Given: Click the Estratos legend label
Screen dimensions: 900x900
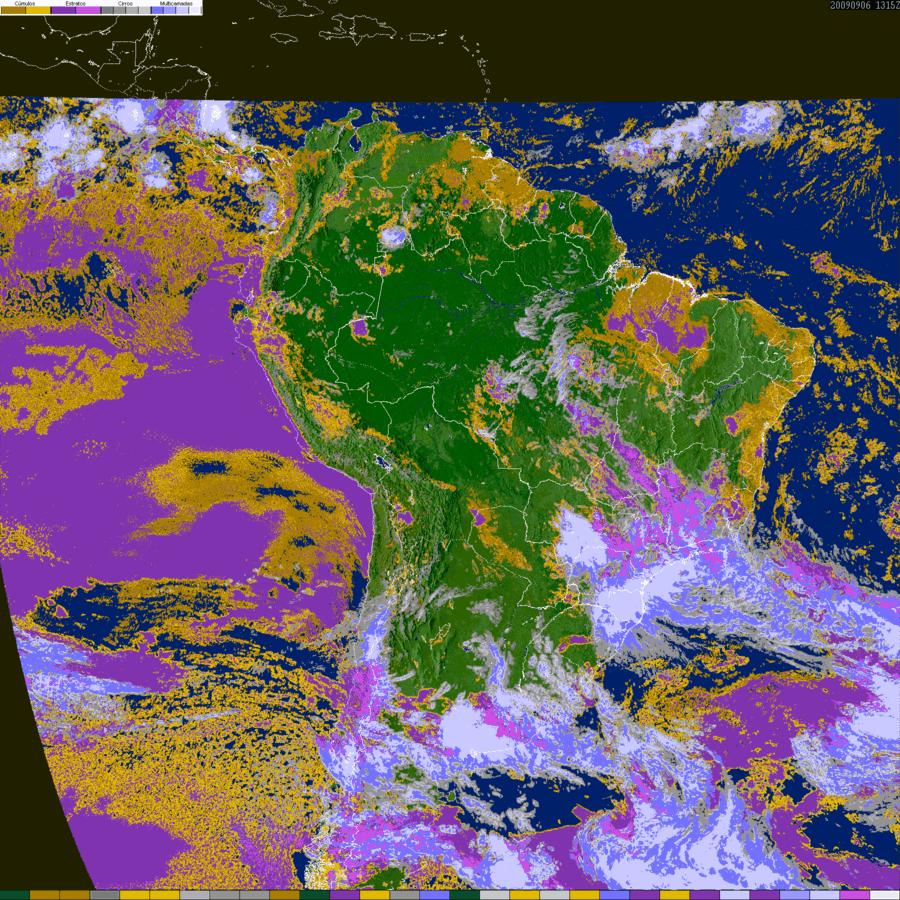Looking at the screenshot, I should pos(75,4).
